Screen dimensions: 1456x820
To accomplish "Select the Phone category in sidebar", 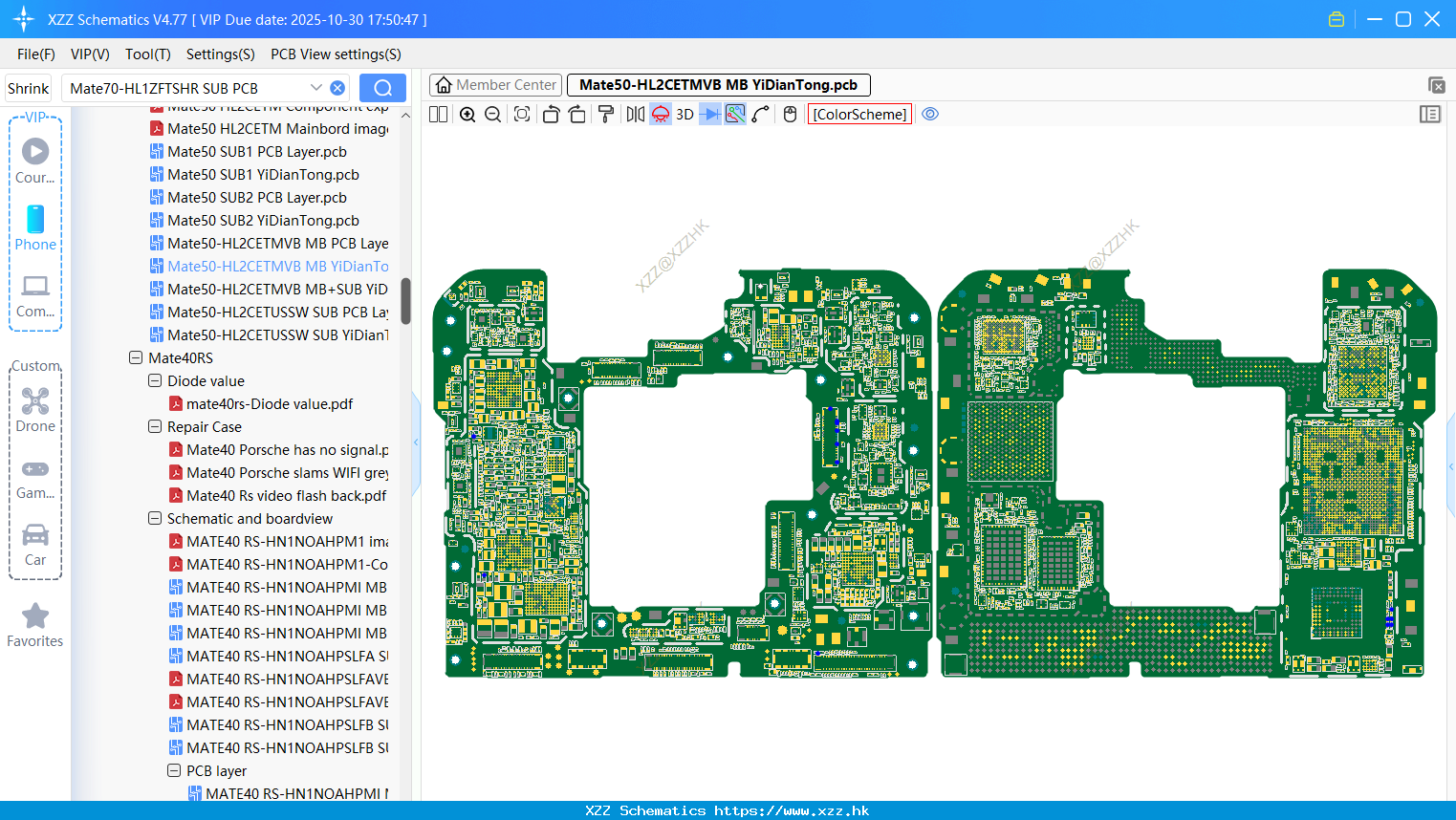I will point(35,227).
